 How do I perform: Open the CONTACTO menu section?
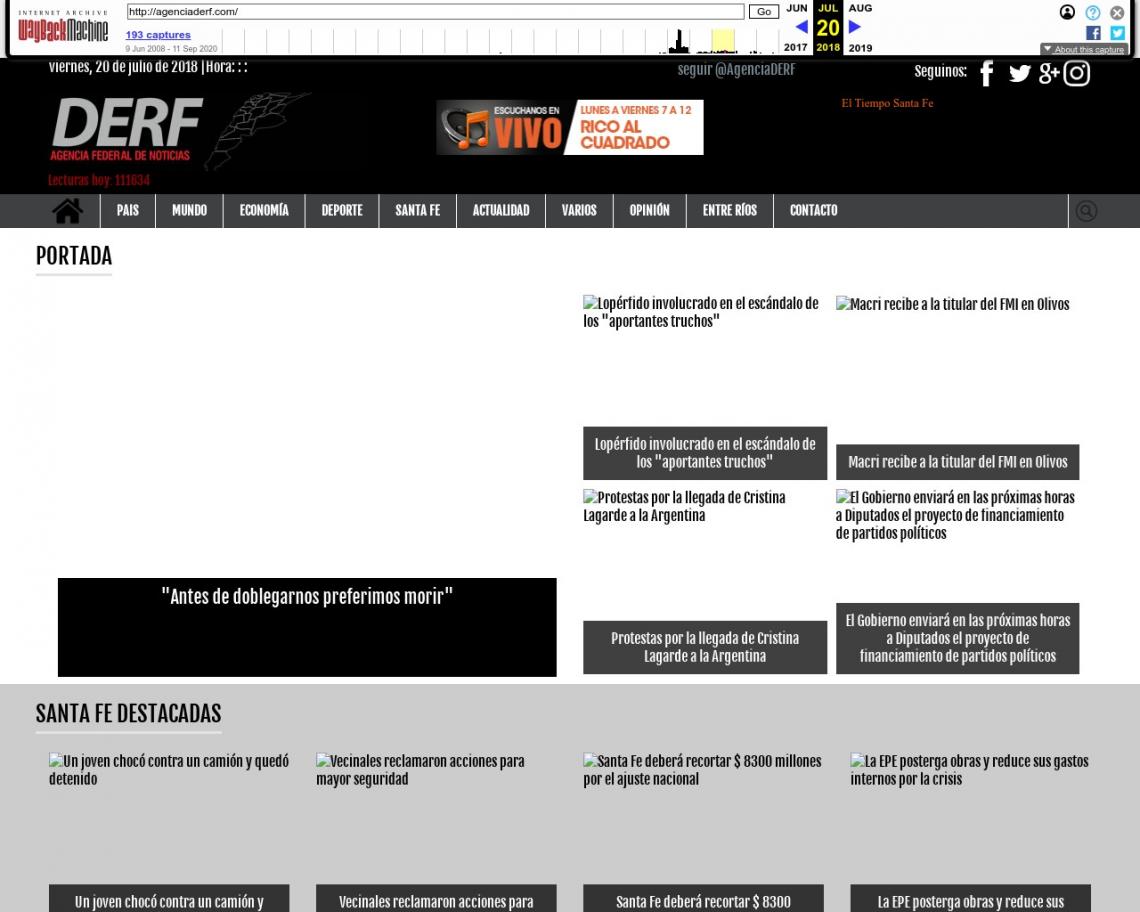[x=814, y=211]
